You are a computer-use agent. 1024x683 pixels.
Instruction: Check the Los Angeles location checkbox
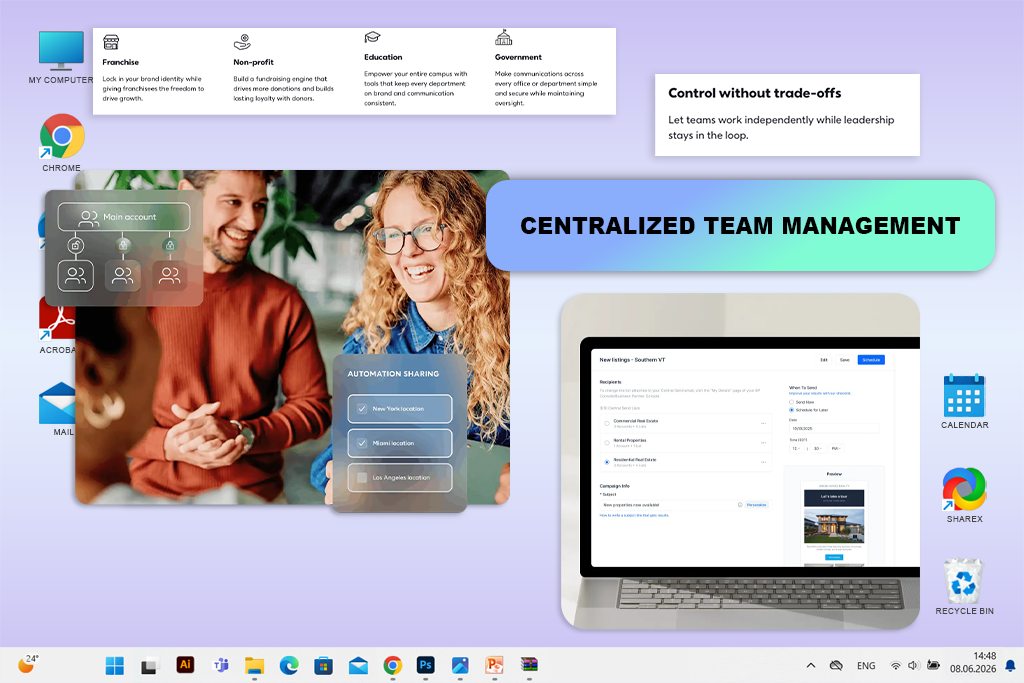(x=362, y=477)
